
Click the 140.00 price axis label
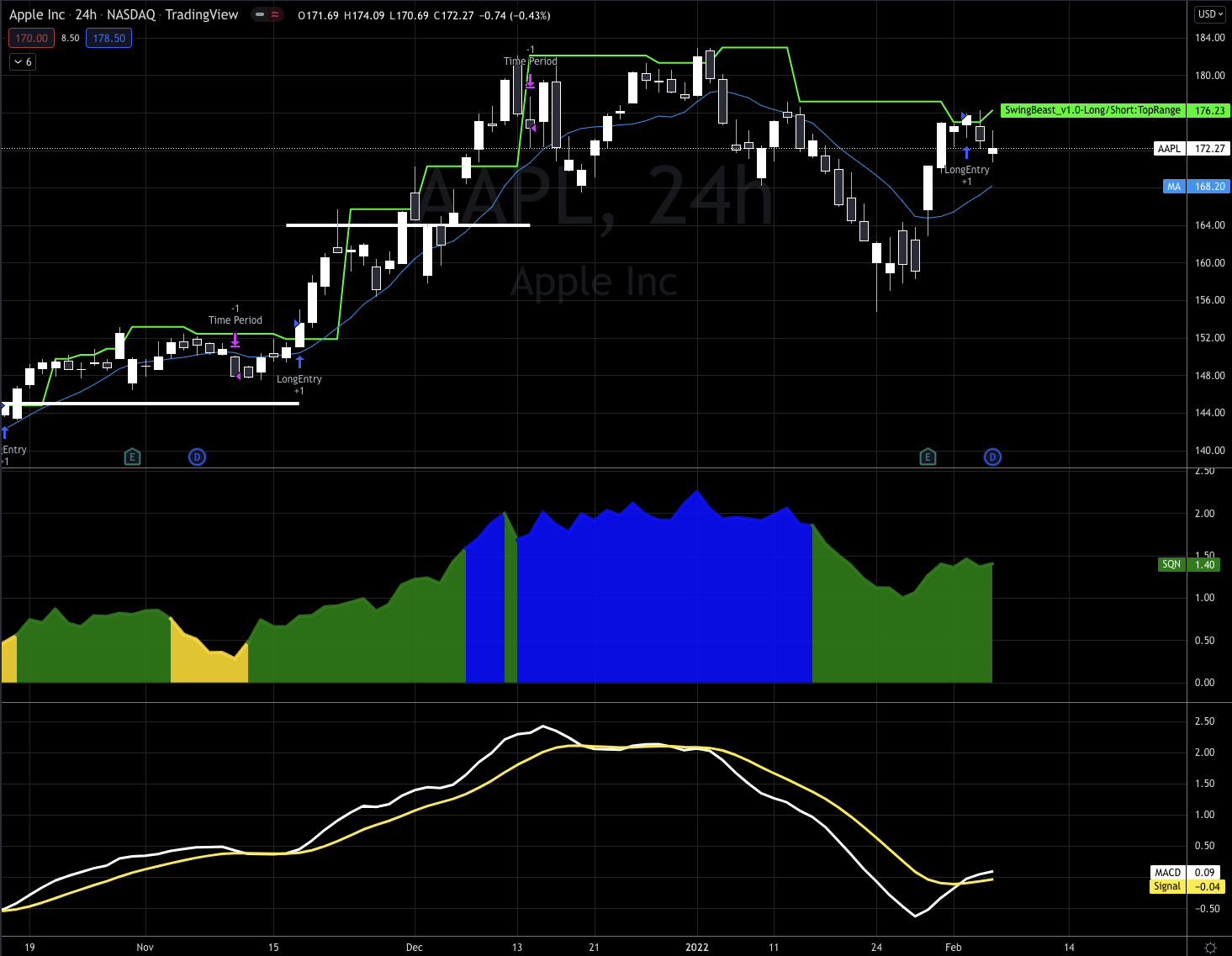pos(1210,451)
